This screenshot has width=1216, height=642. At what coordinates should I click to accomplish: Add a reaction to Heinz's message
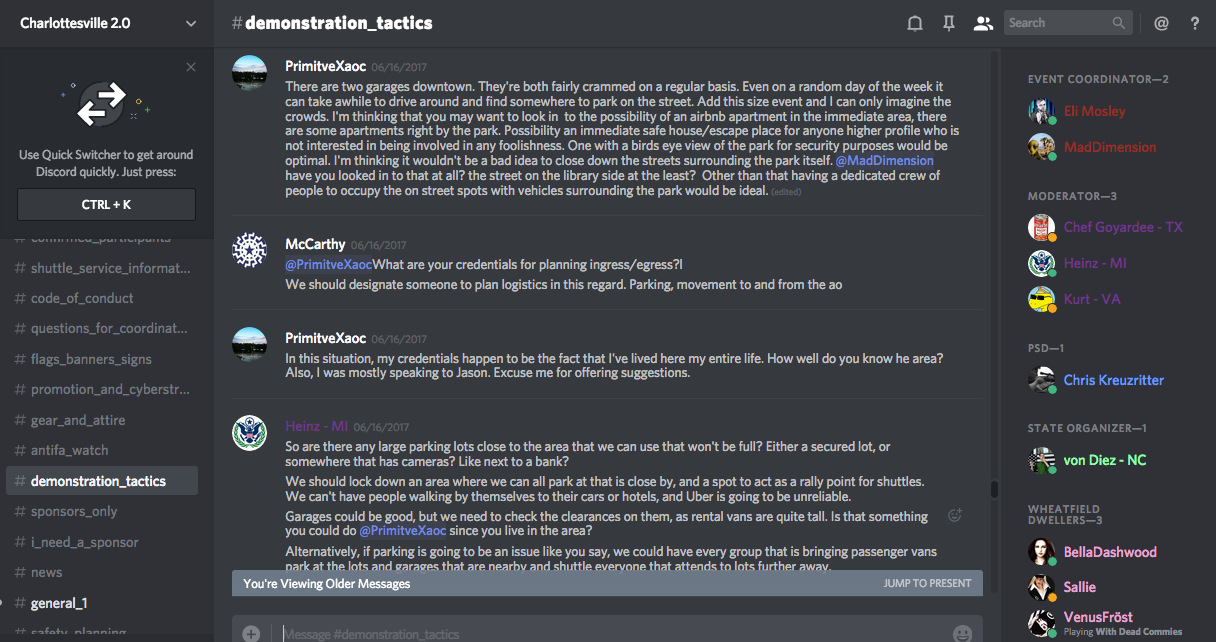[955, 516]
